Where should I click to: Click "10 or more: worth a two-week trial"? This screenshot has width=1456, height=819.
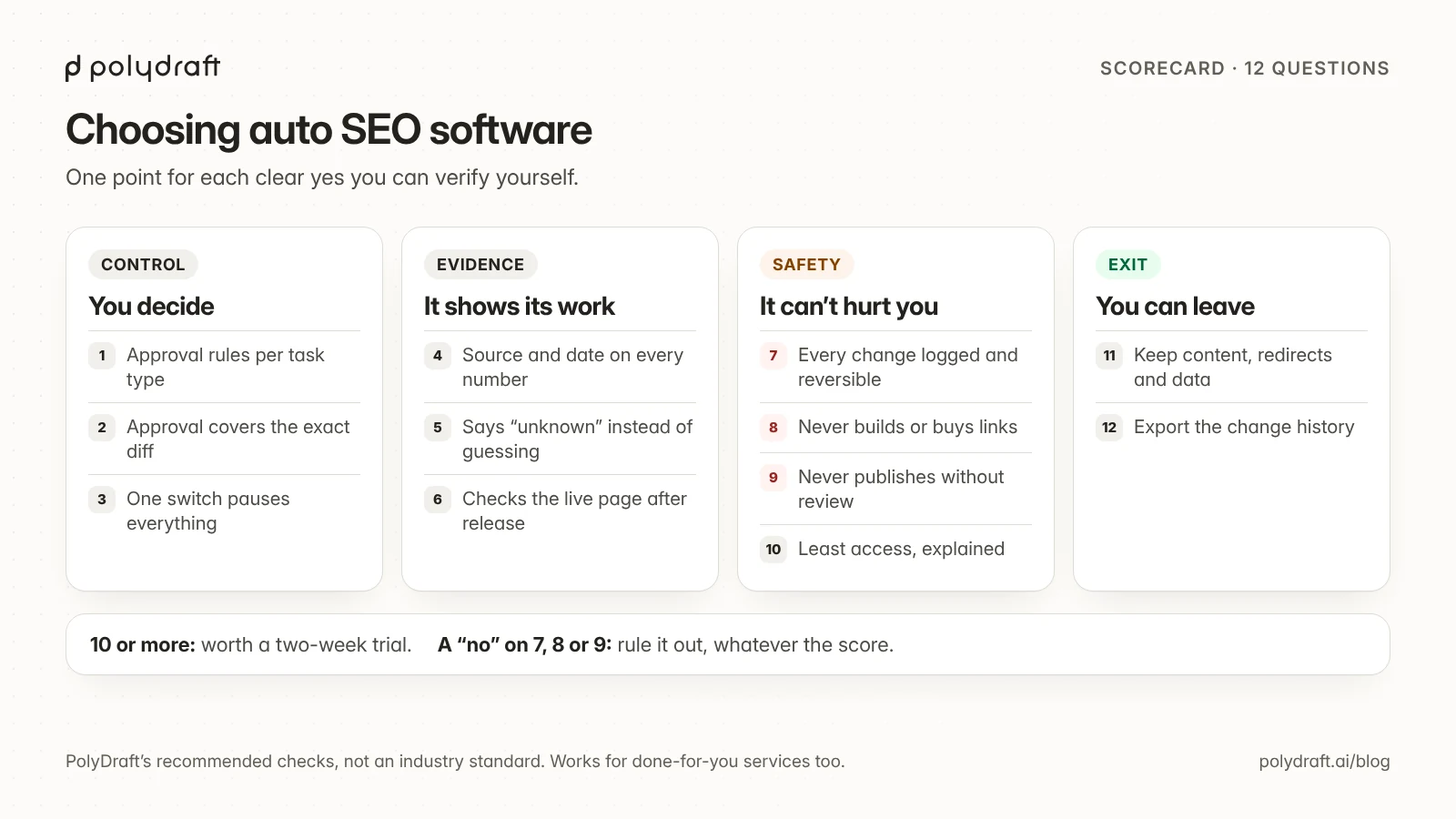pyautogui.click(x=251, y=645)
